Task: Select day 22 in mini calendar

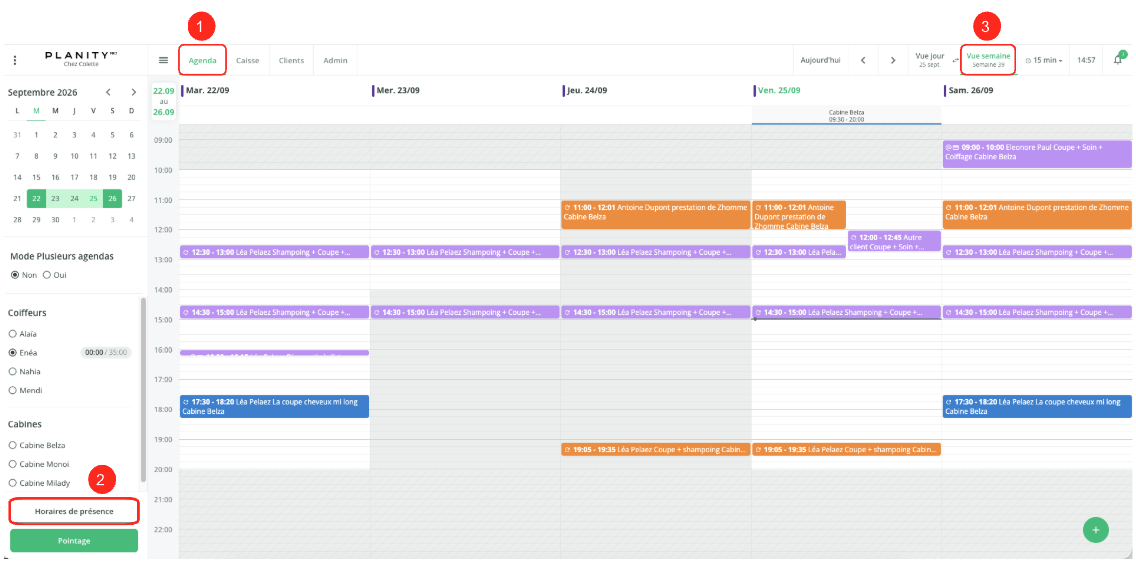Action: point(36,199)
